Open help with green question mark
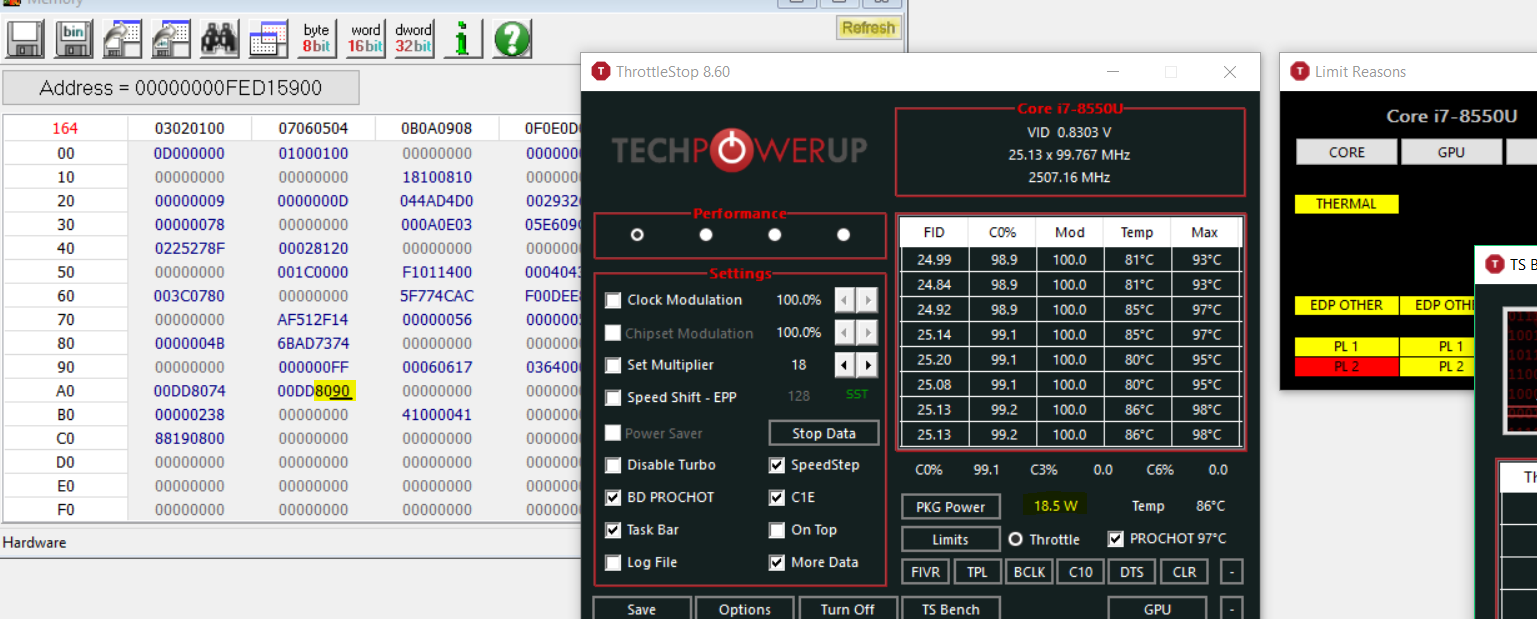The height and width of the screenshot is (619, 1537). (x=511, y=39)
